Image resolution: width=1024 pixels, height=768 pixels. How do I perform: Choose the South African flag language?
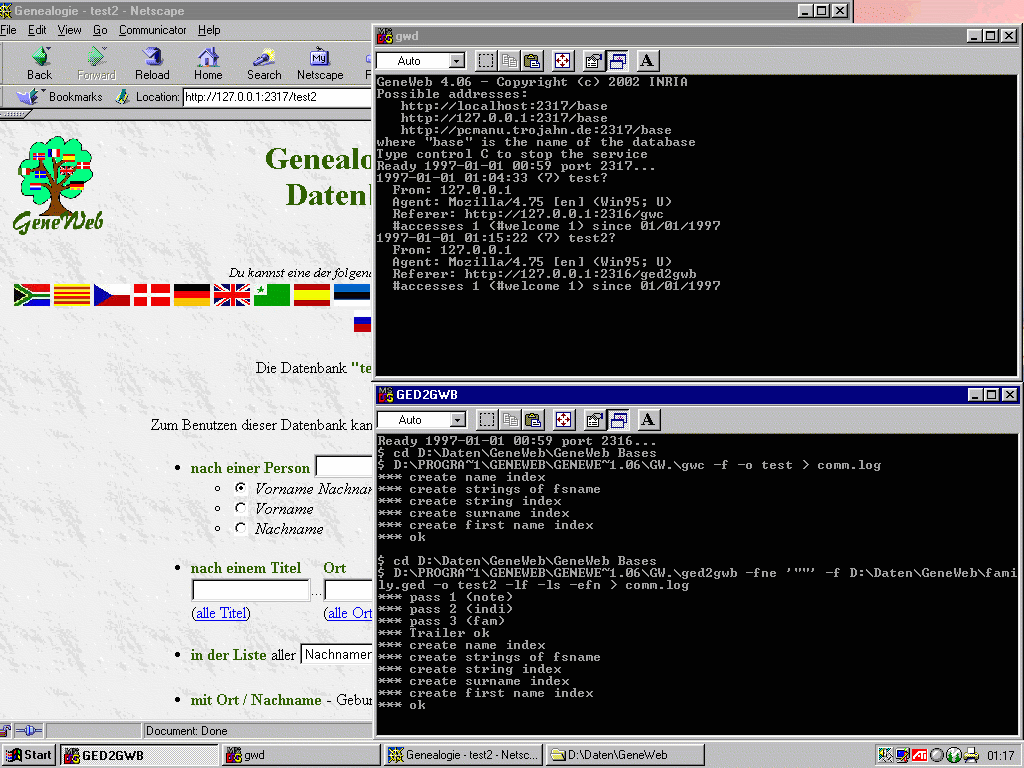pos(32,295)
